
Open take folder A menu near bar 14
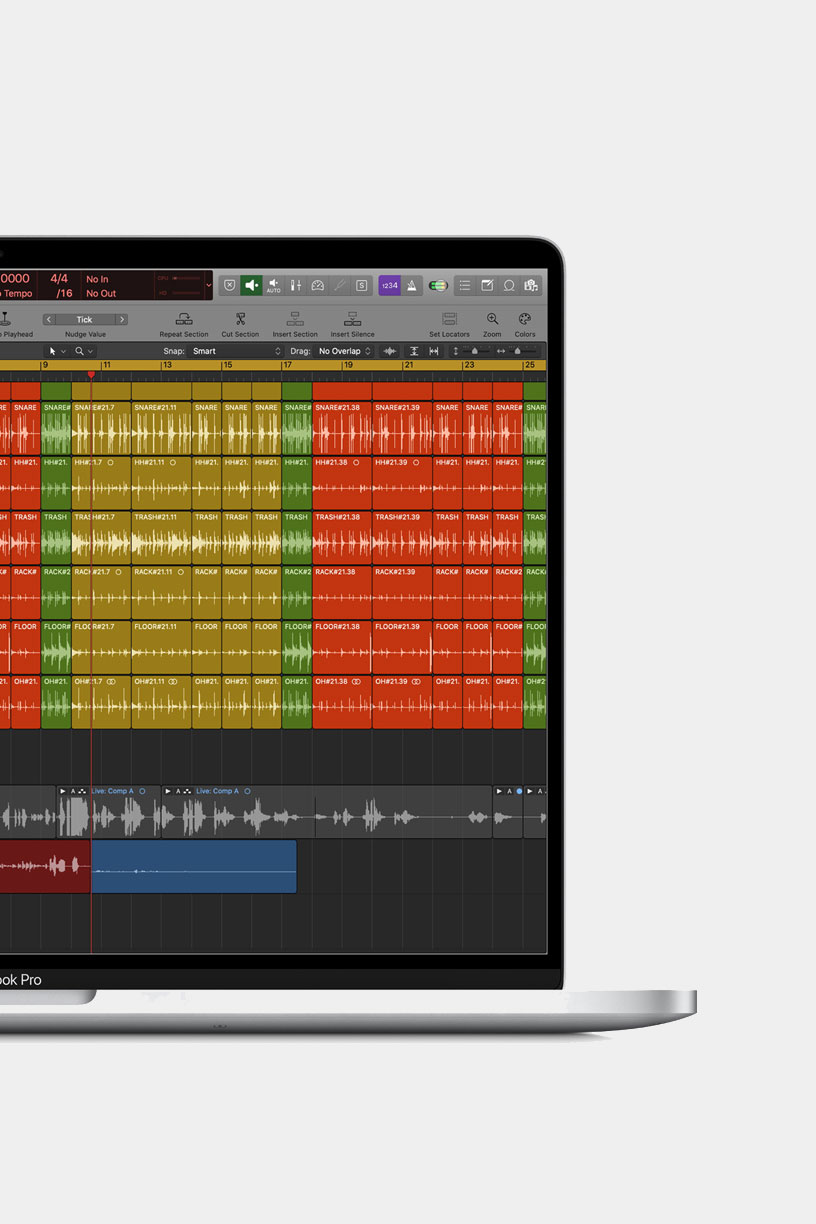[179, 791]
